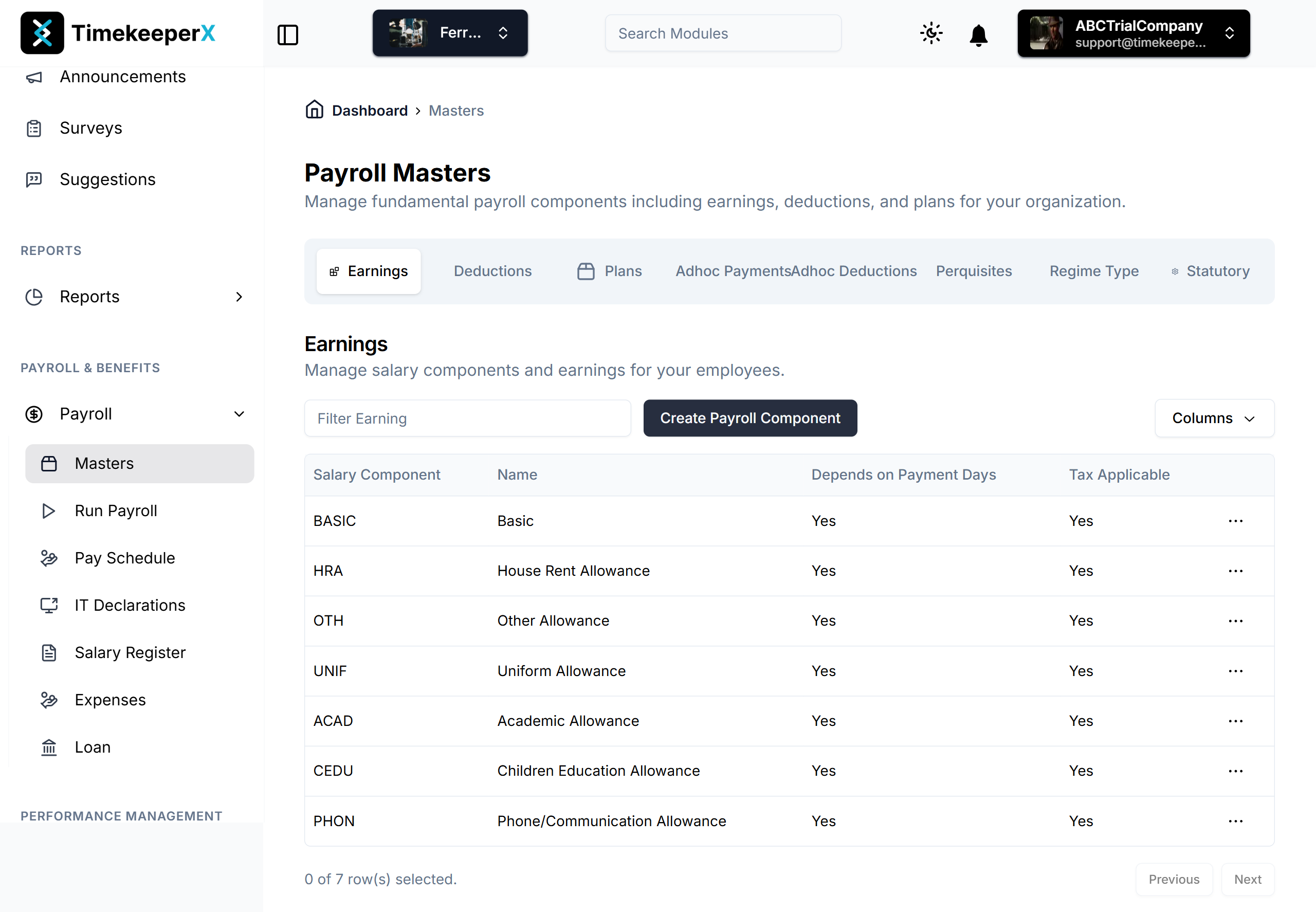Click the Announcements megaphone icon
1316x912 pixels.
click(34, 77)
